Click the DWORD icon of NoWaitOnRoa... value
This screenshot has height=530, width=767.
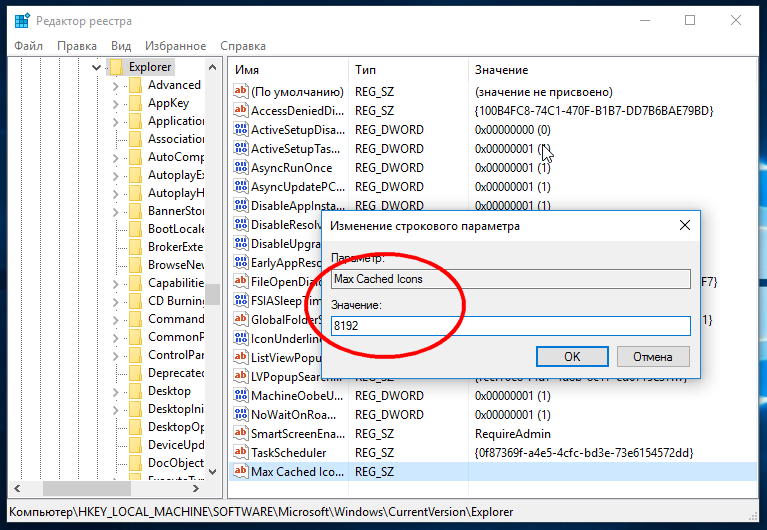coord(240,414)
